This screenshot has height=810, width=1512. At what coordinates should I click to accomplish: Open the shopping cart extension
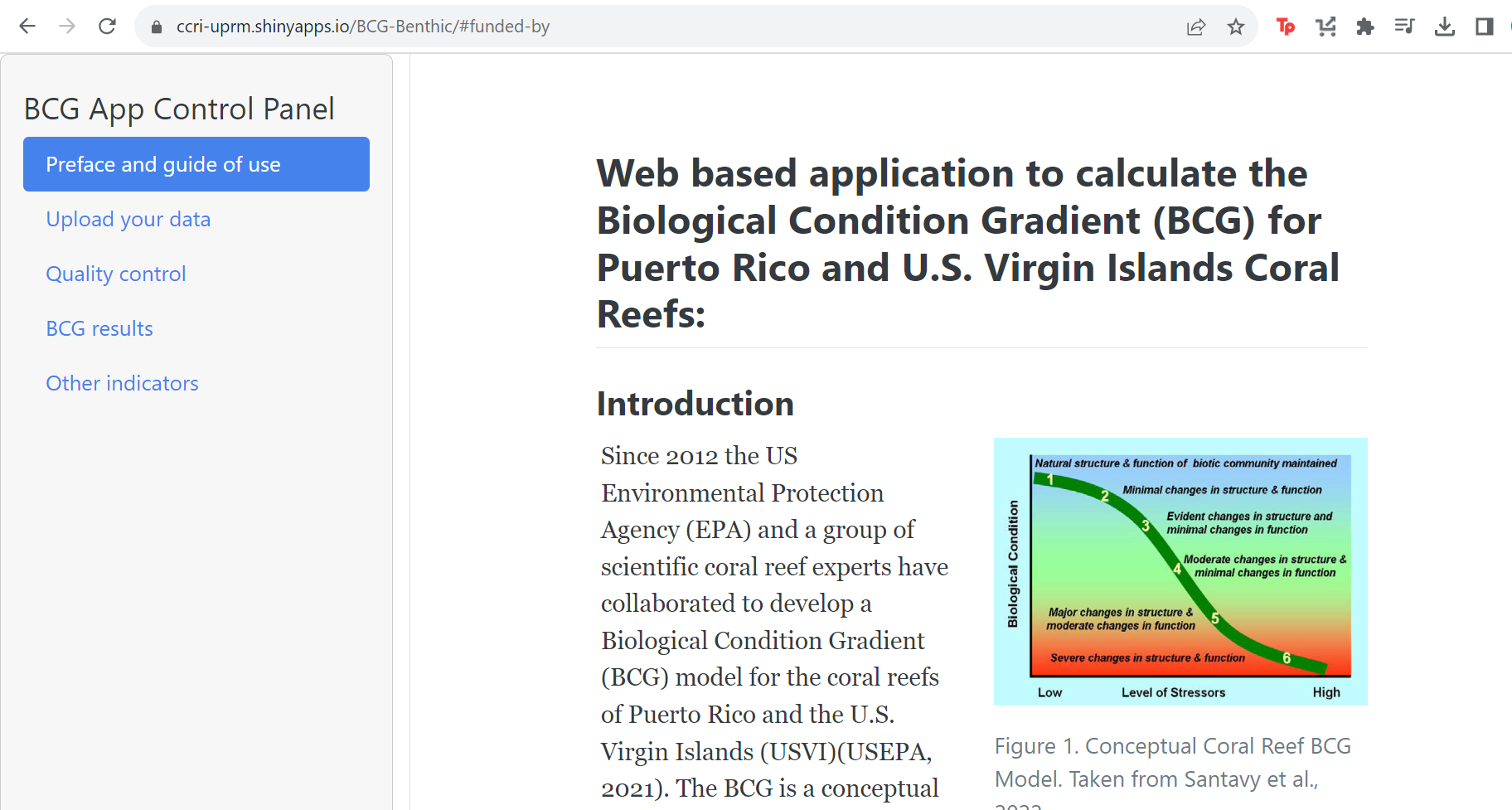point(1326,26)
